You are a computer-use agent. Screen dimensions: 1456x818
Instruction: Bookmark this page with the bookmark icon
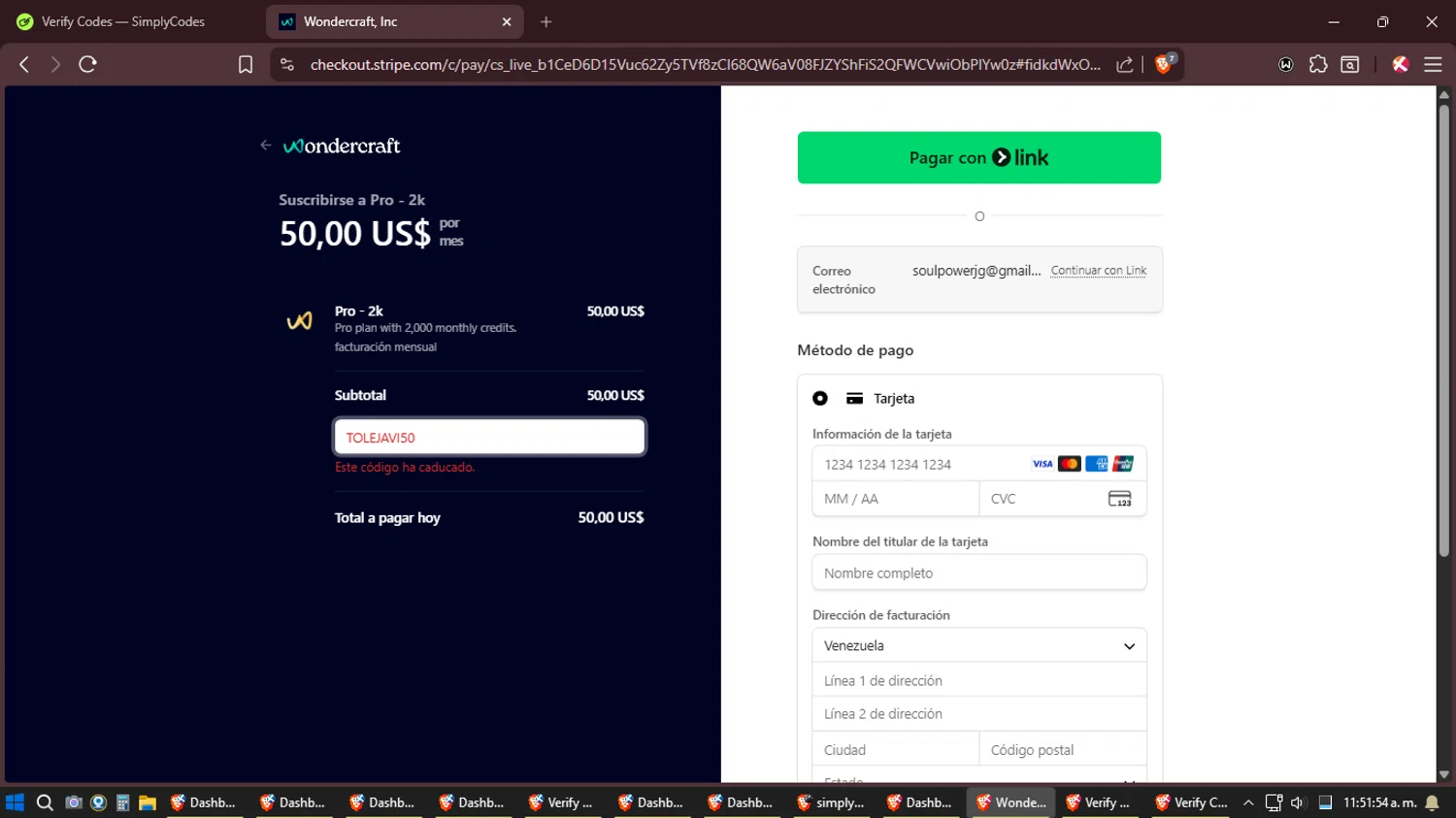pyautogui.click(x=246, y=64)
